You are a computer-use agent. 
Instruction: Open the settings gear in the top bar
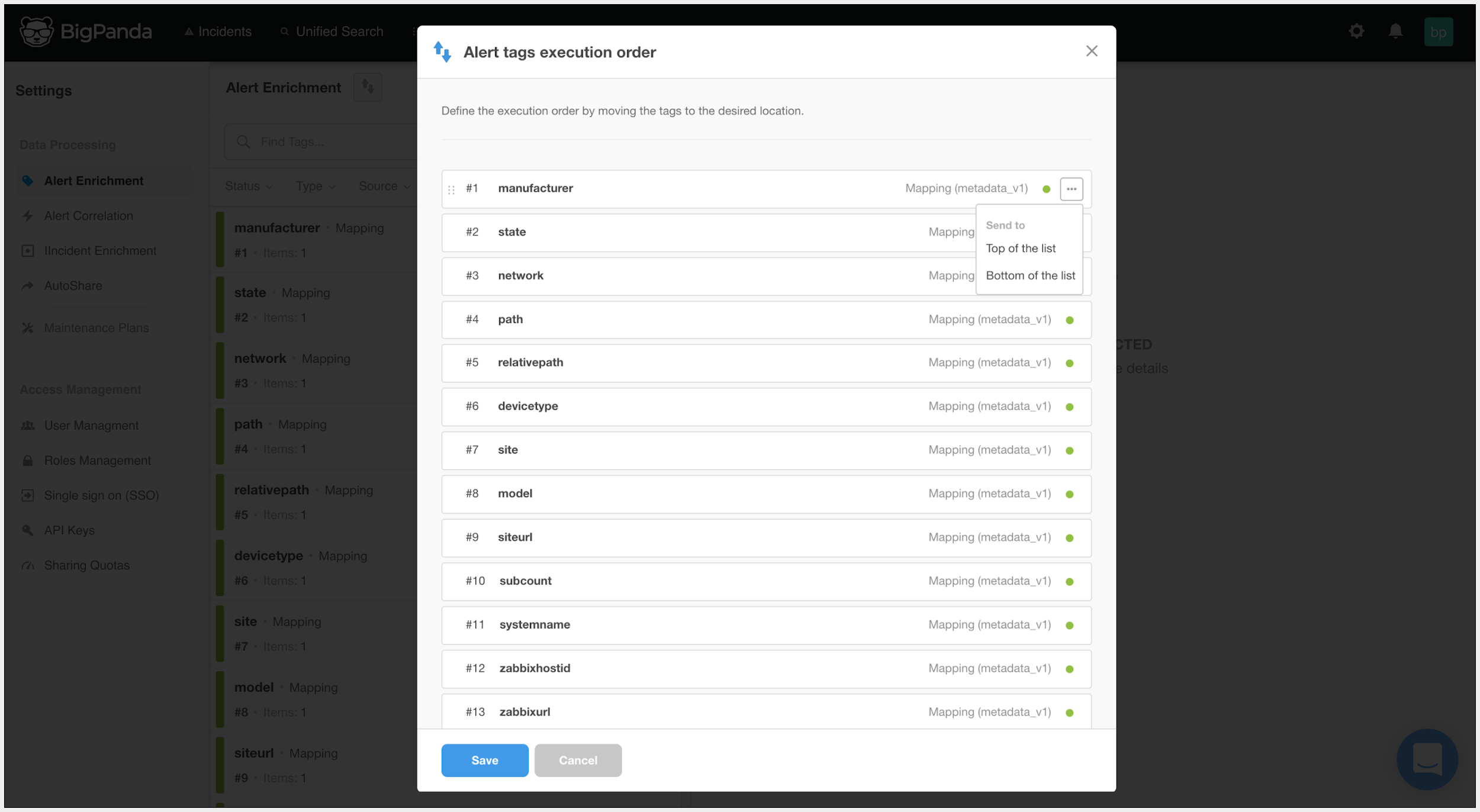1356,31
